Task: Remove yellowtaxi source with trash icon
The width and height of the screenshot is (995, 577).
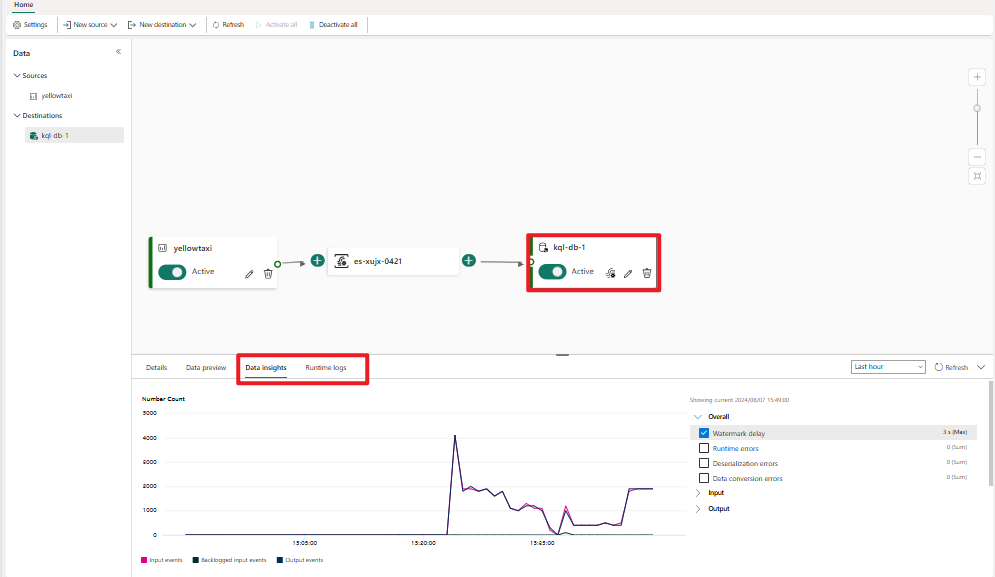Action: (x=267, y=272)
